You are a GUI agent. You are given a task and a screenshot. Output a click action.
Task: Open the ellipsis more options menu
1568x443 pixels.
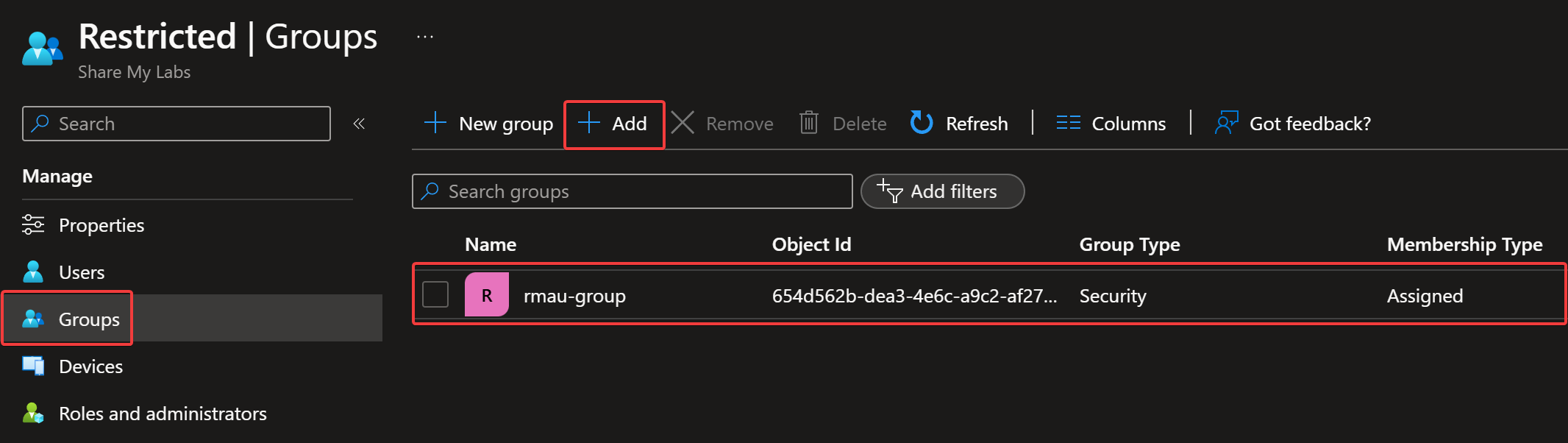click(425, 37)
